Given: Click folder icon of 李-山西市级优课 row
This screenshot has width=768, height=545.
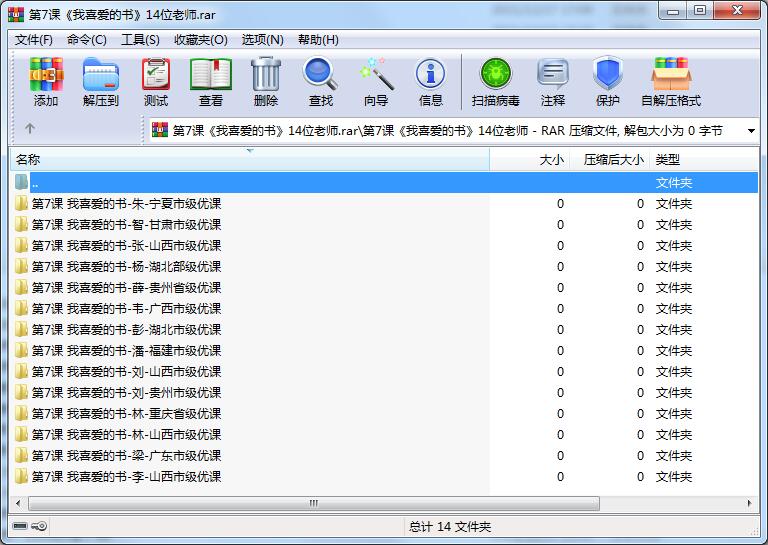Looking at the screenshot, I should click(x=21, y=476).
